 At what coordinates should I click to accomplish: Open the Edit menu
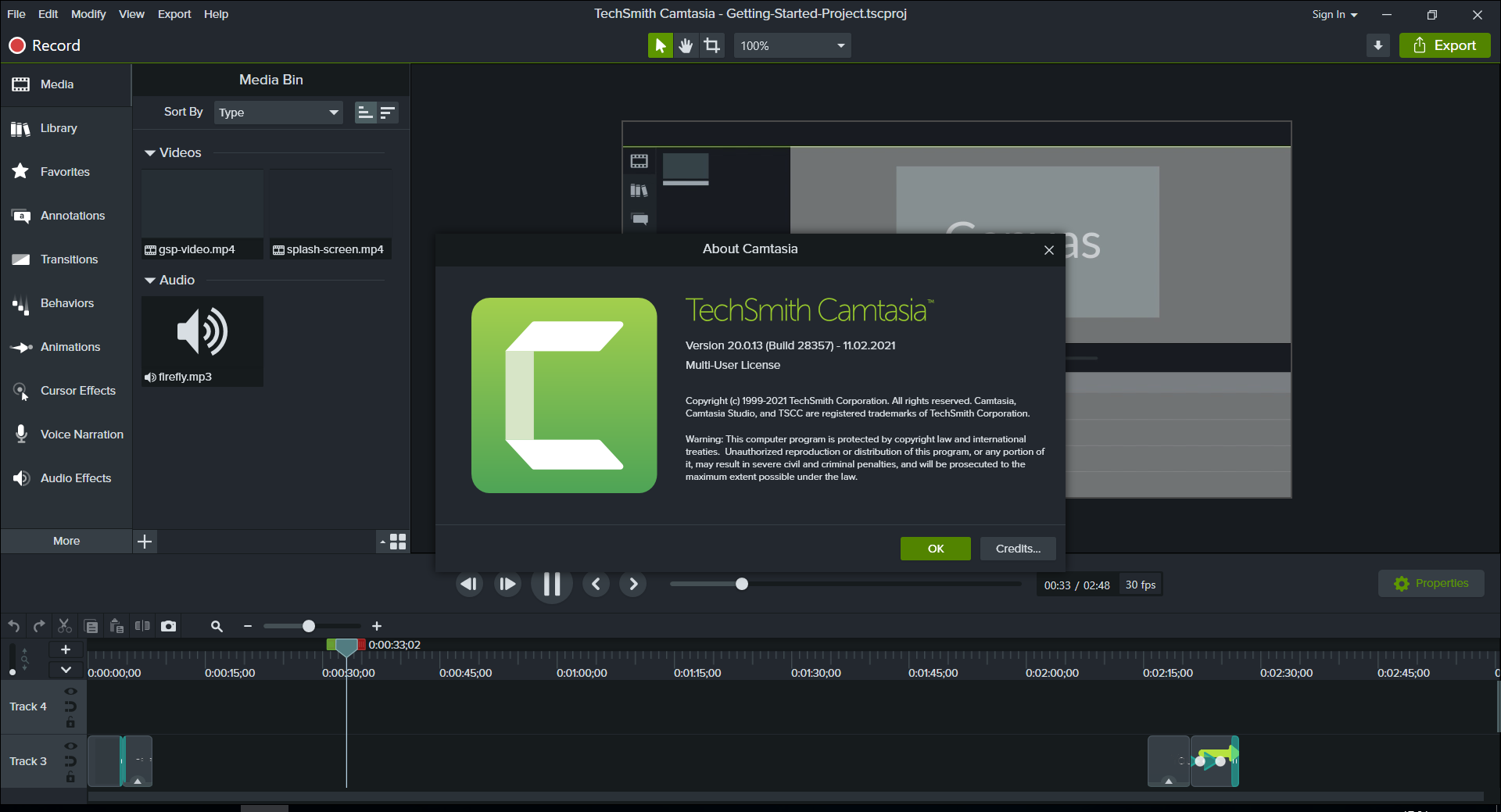click(48, 14)
